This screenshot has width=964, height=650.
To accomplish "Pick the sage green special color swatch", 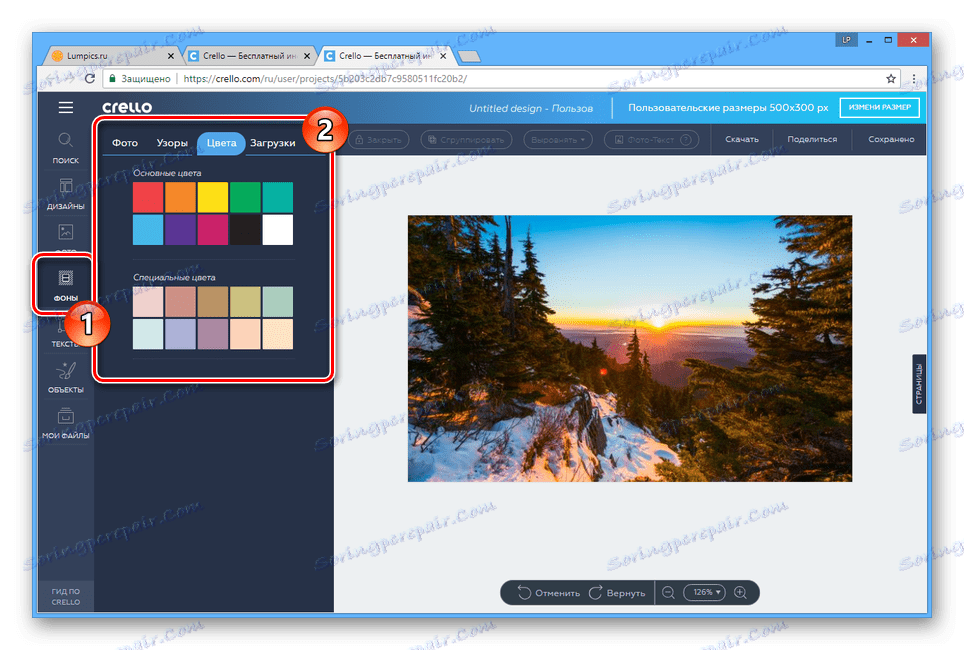I will click(x=278, y=302).
